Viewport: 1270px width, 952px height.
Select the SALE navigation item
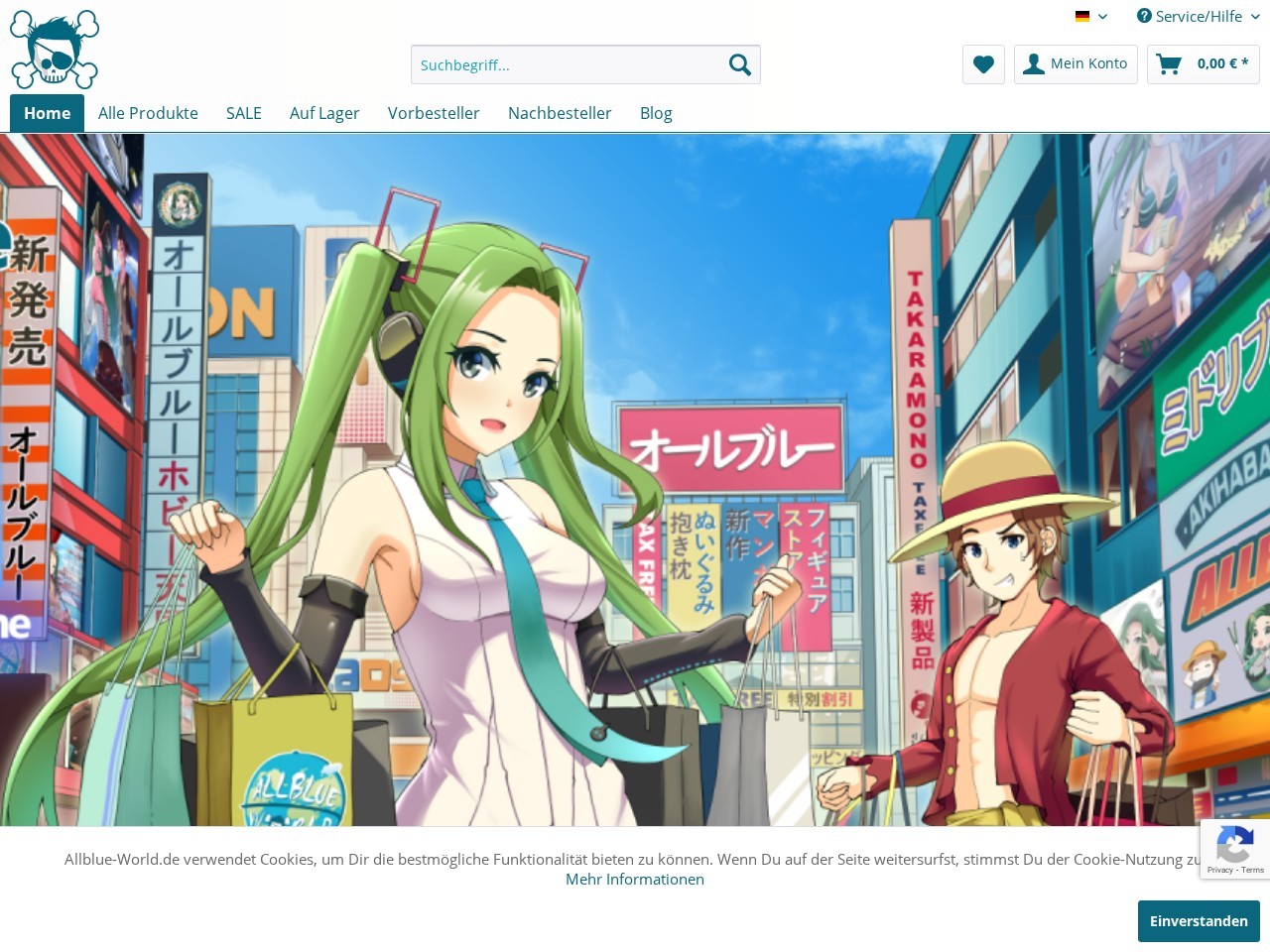pyautogui.click(x=243, y=113)
